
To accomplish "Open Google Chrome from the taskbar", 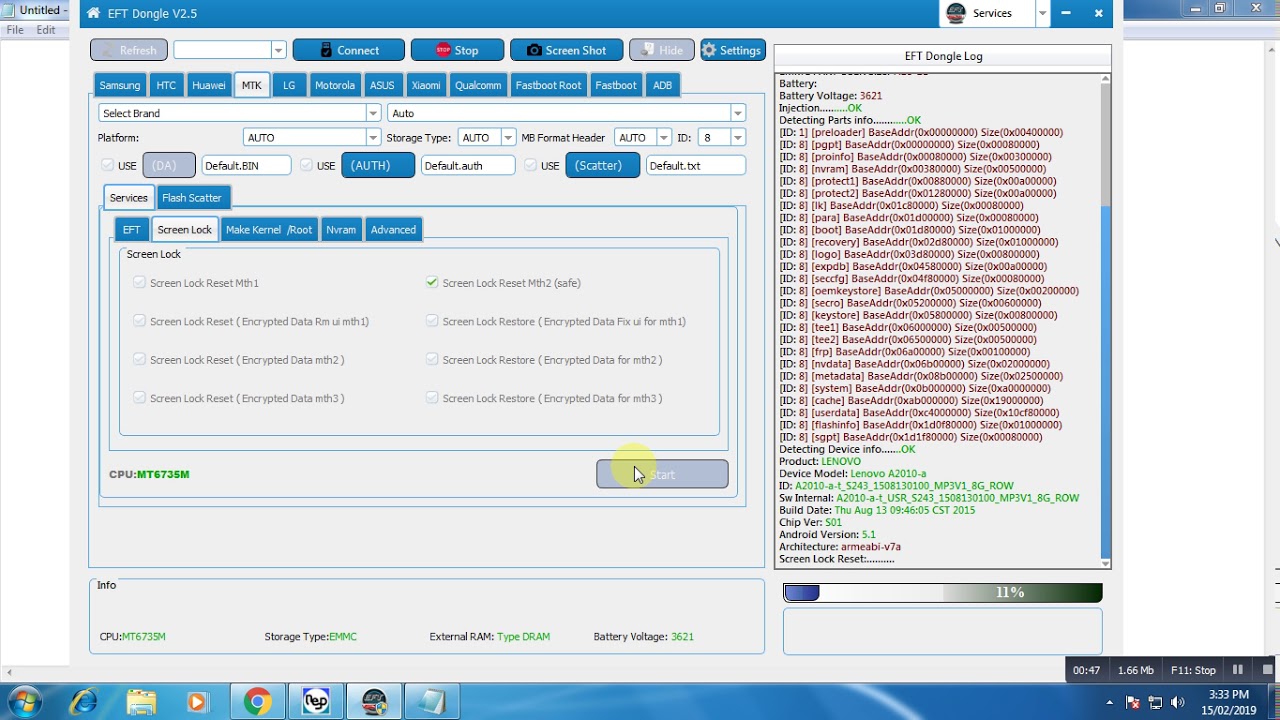I will [x=257, y=702].
